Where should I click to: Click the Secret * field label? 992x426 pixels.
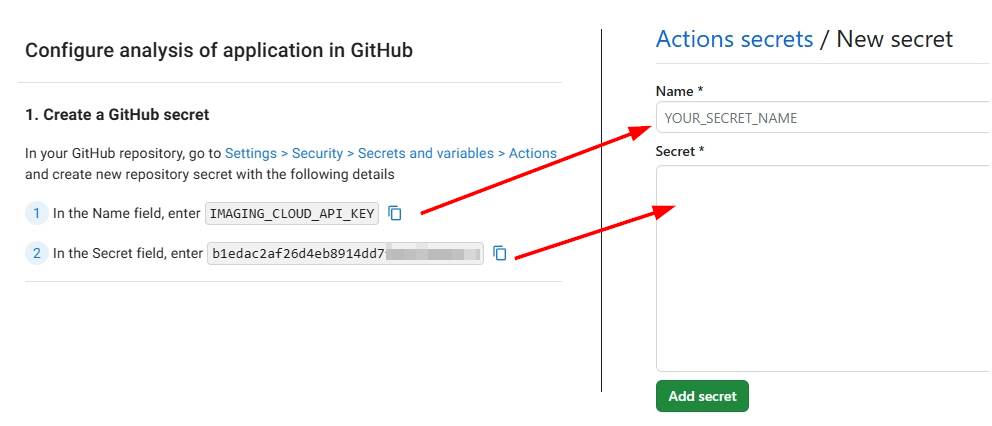[x=681, y=151]
